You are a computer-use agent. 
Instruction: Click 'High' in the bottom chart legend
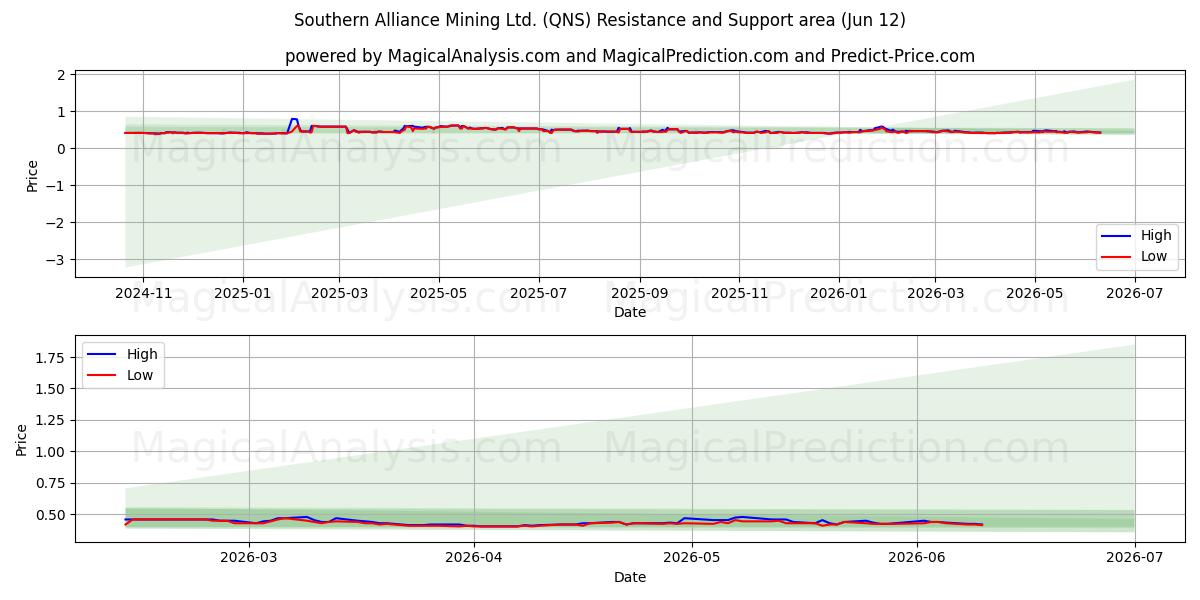[x=142, y=354]
